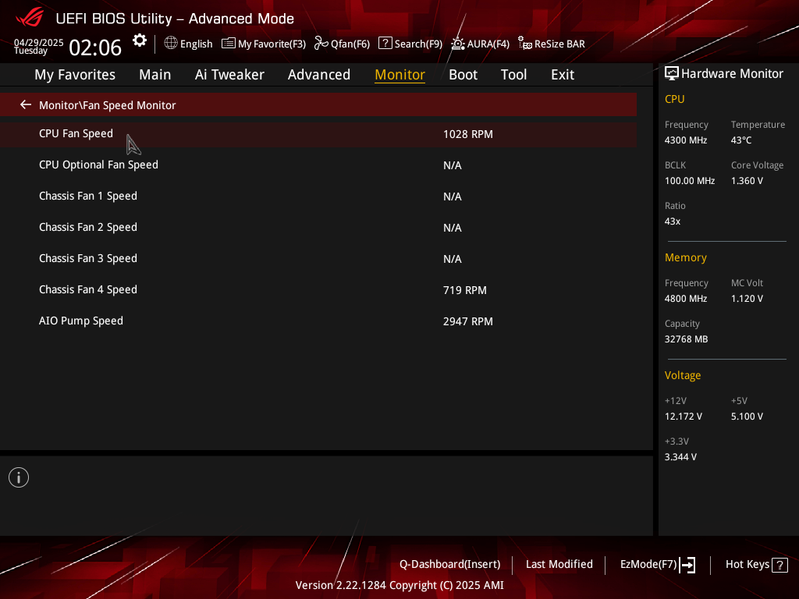The height and width of the screenshot is (599, 799).
Task: Go back using the Fan Speed Monitor arrow
Action: (25, 104)
